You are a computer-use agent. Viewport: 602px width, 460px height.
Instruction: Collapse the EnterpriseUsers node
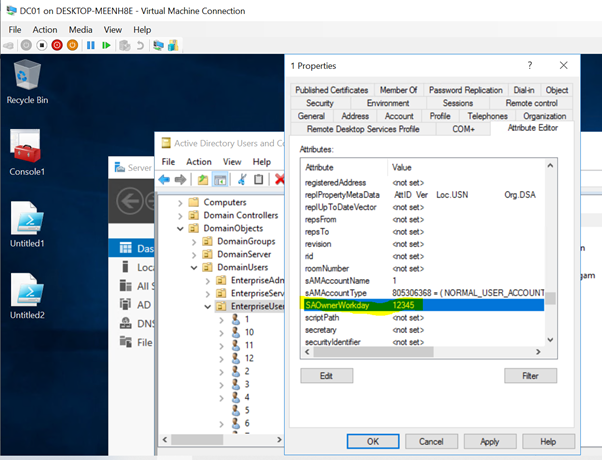[208, 307]
